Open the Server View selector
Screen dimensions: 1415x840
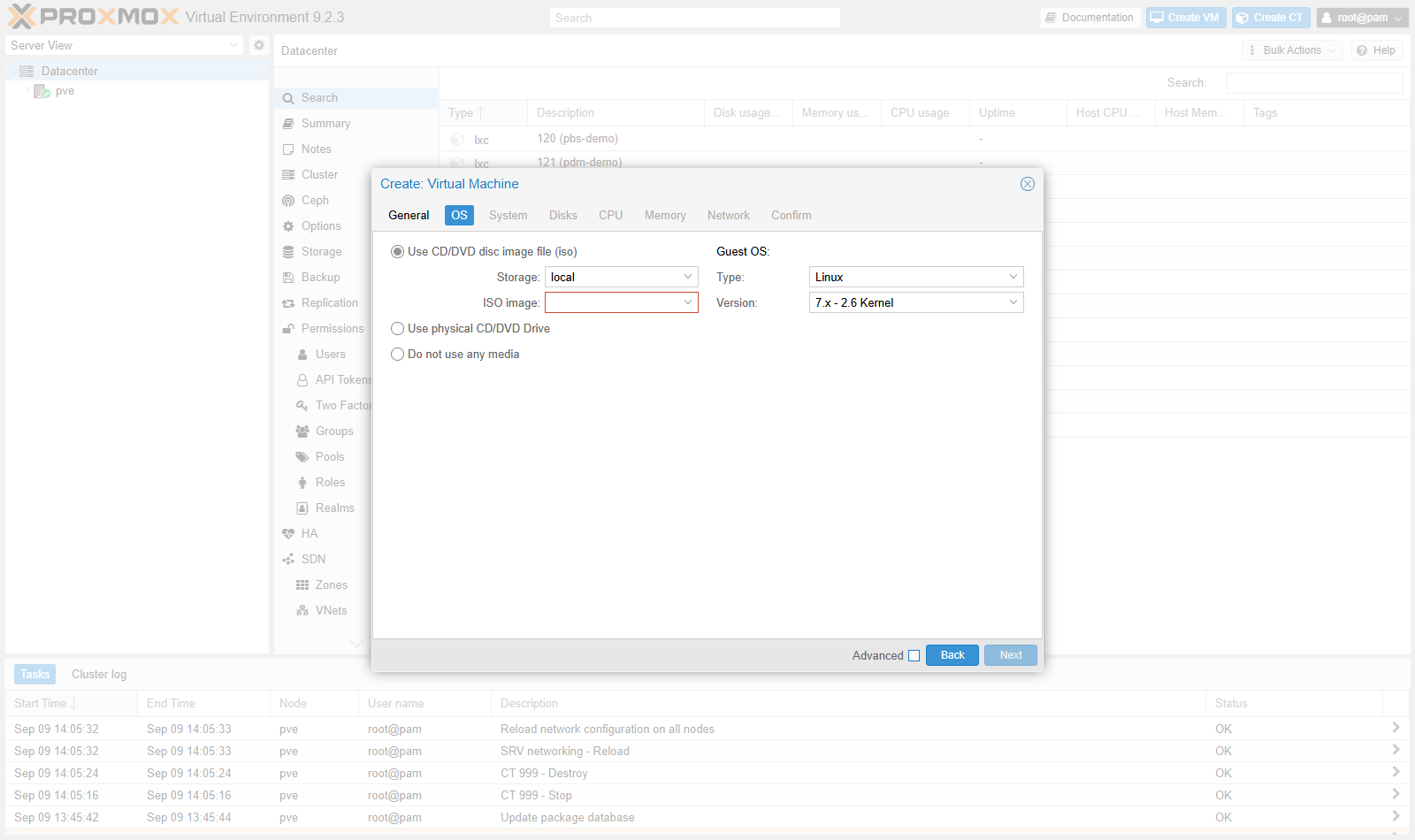(124, 45)
